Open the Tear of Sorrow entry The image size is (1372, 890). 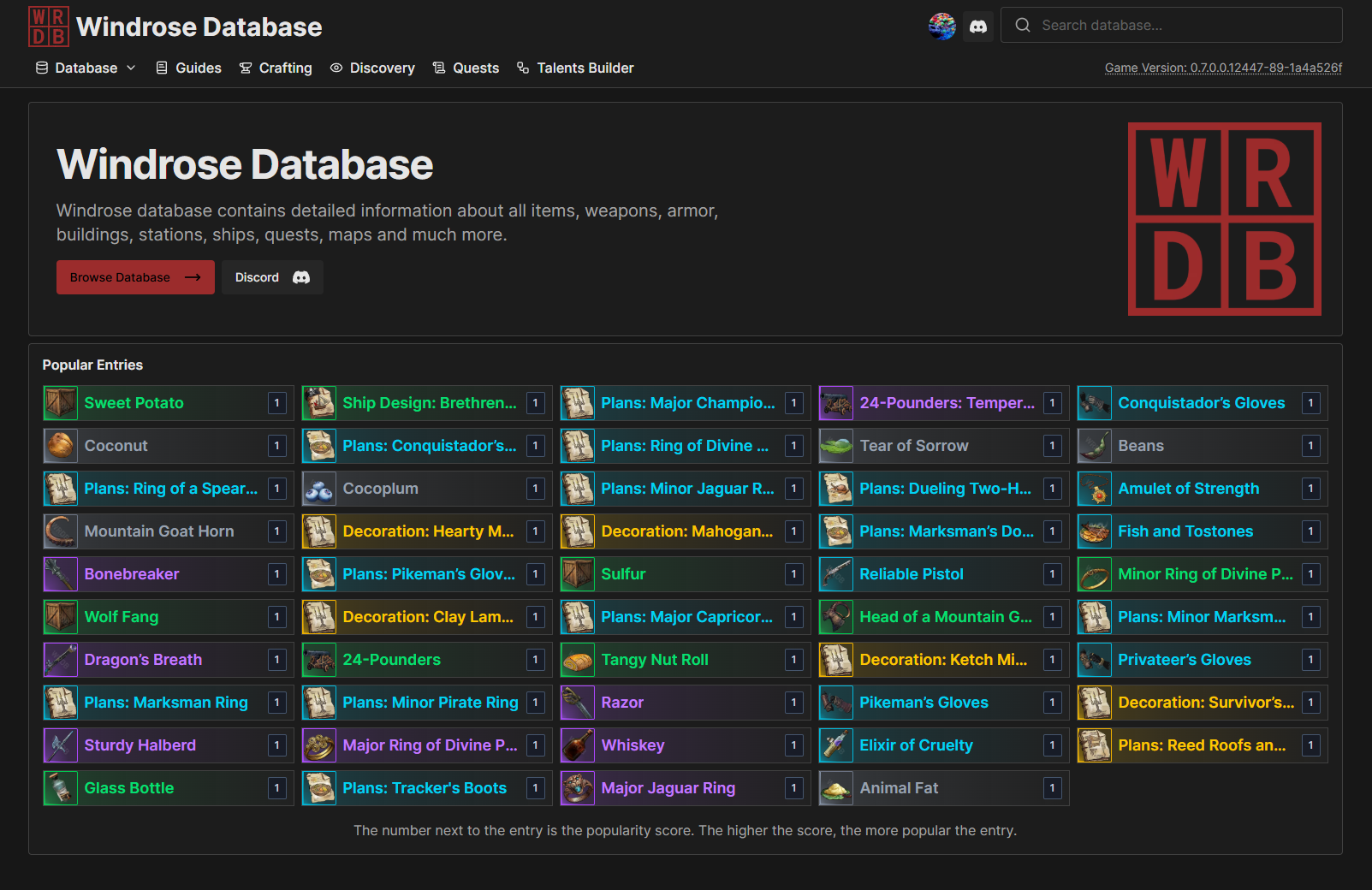tap(912, 445)
